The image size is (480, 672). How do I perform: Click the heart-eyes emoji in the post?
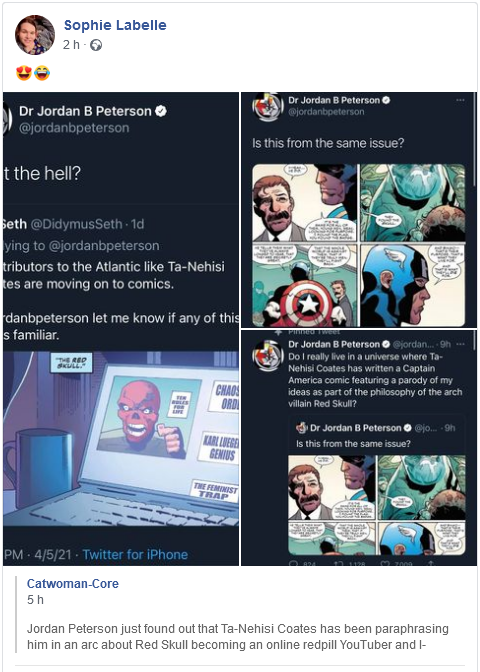pos(24,73)
